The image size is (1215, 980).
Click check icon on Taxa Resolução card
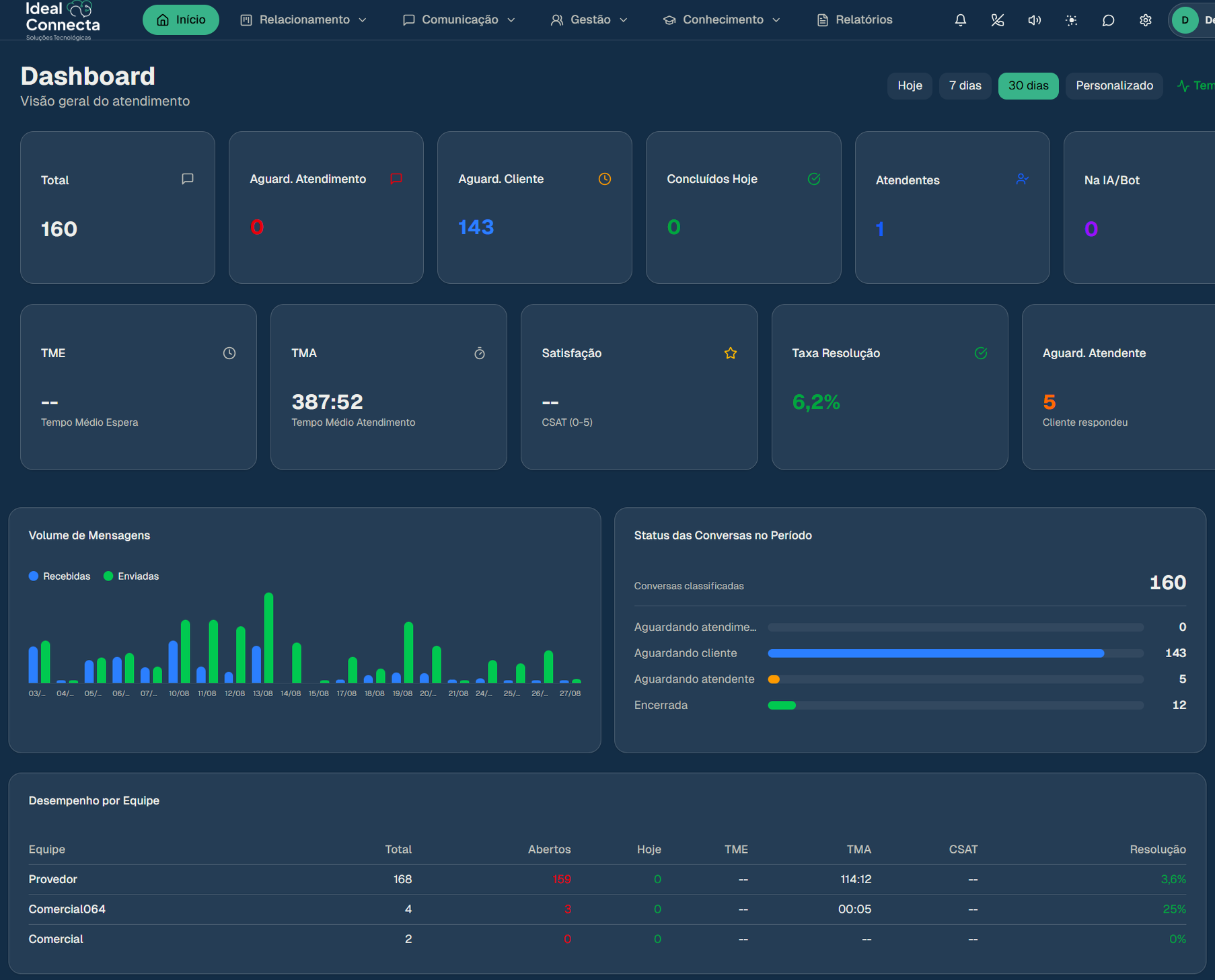tap(981, 353)
